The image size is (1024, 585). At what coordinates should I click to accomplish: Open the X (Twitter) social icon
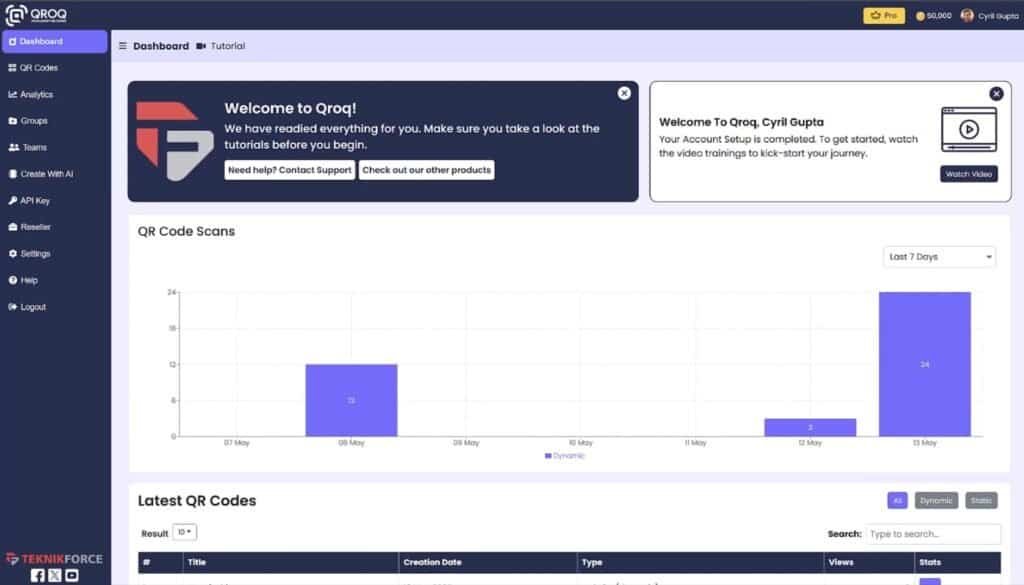coord(55,575)
